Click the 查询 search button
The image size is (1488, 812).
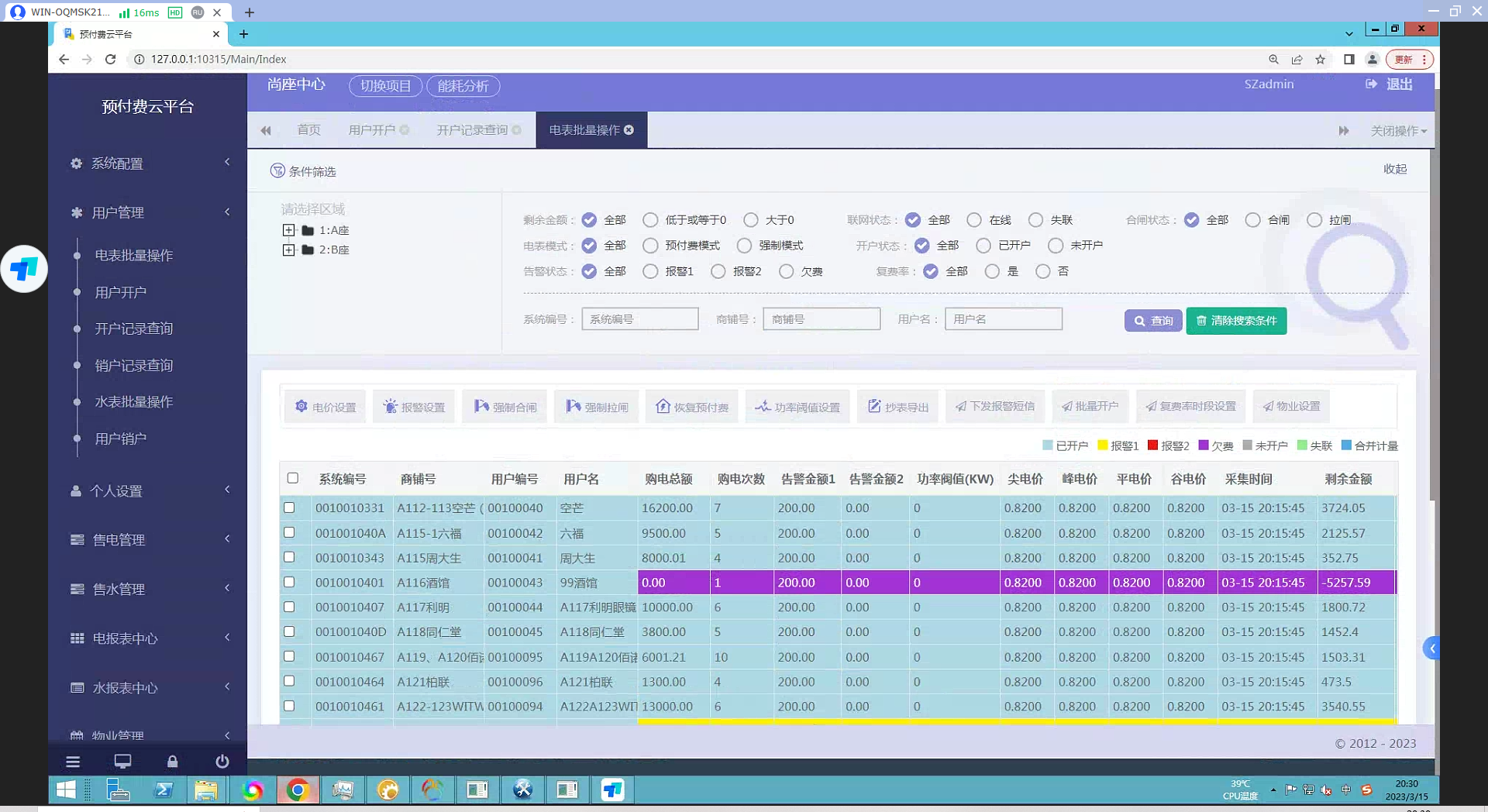(1152, 321)
